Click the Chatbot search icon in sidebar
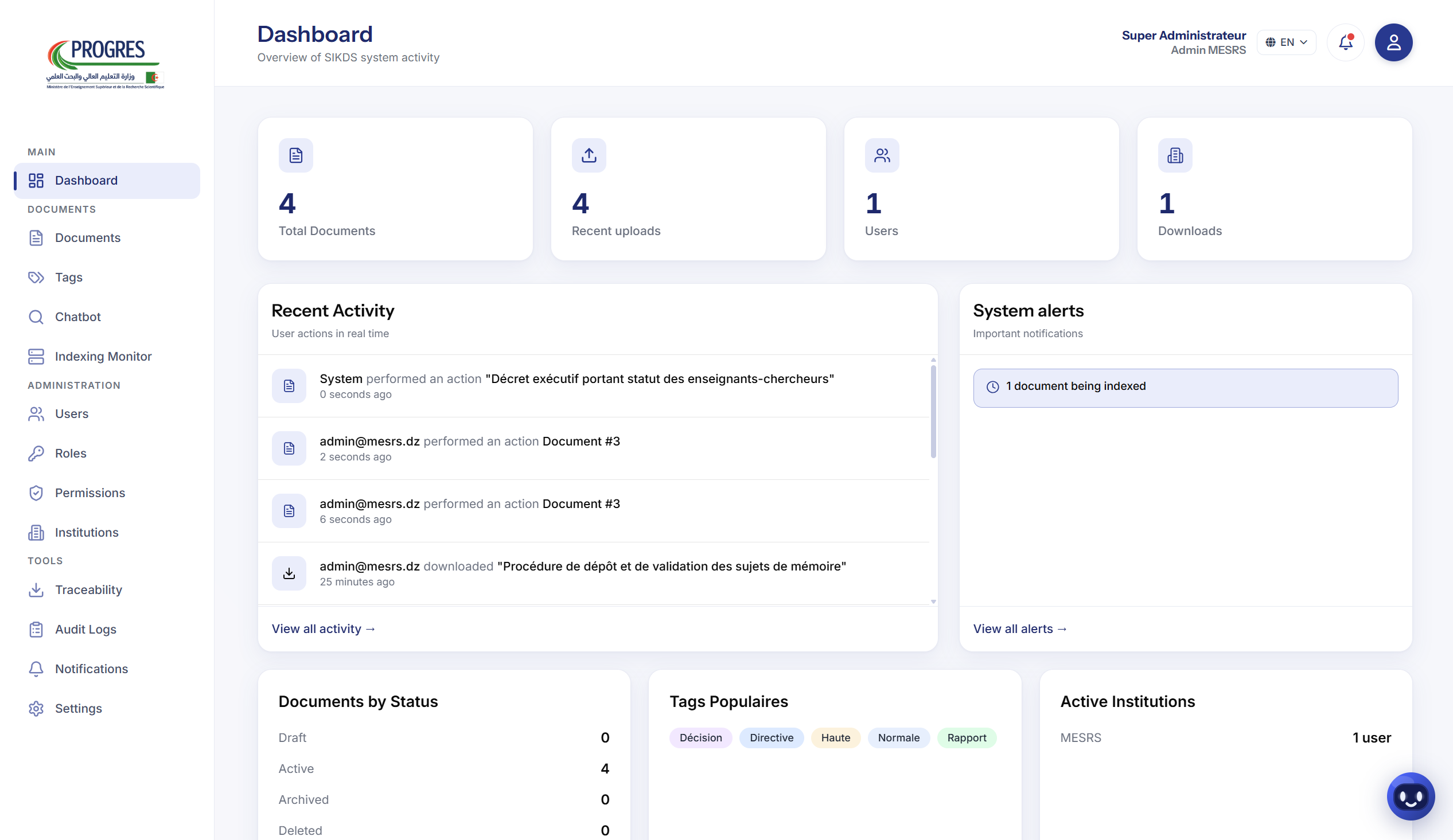Screen dimensions: 1453x840 pos(36,317)
